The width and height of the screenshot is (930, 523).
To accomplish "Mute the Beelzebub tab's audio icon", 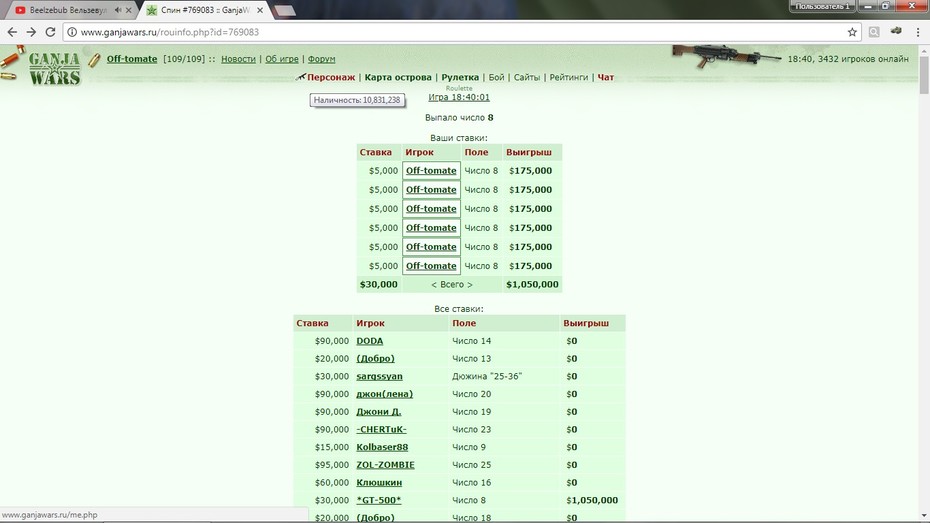I will click(117, 10).
